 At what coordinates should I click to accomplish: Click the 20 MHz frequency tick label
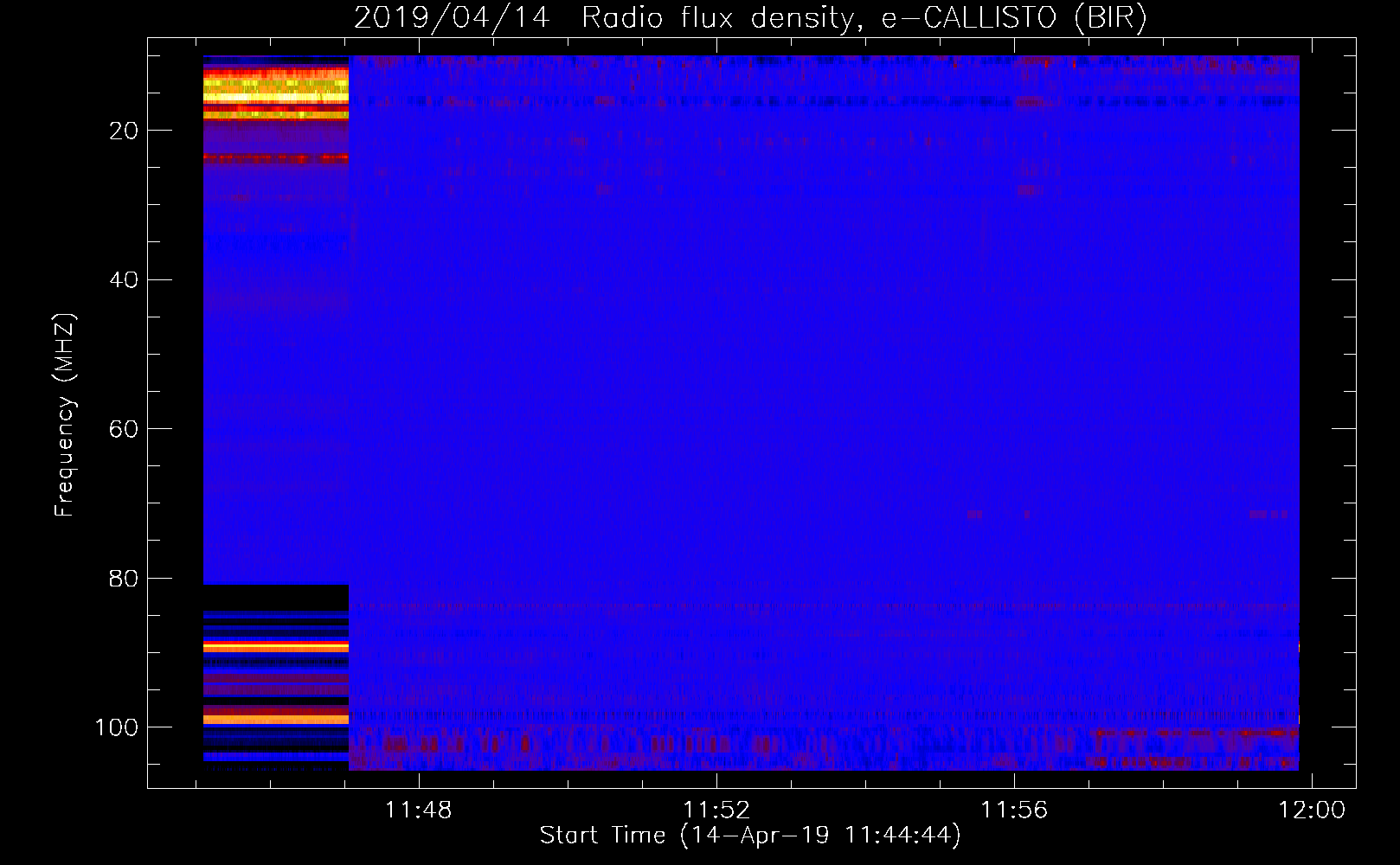coord(124,131)
